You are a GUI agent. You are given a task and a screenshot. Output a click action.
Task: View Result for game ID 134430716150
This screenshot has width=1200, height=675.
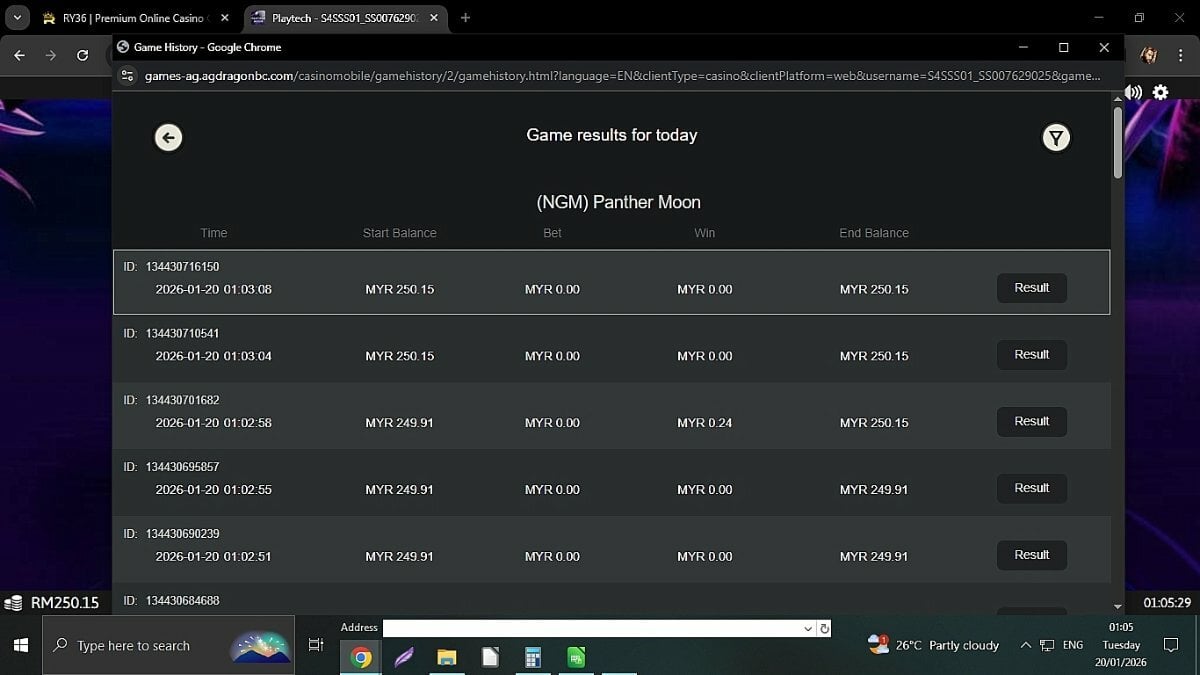tap(1031, 288)
